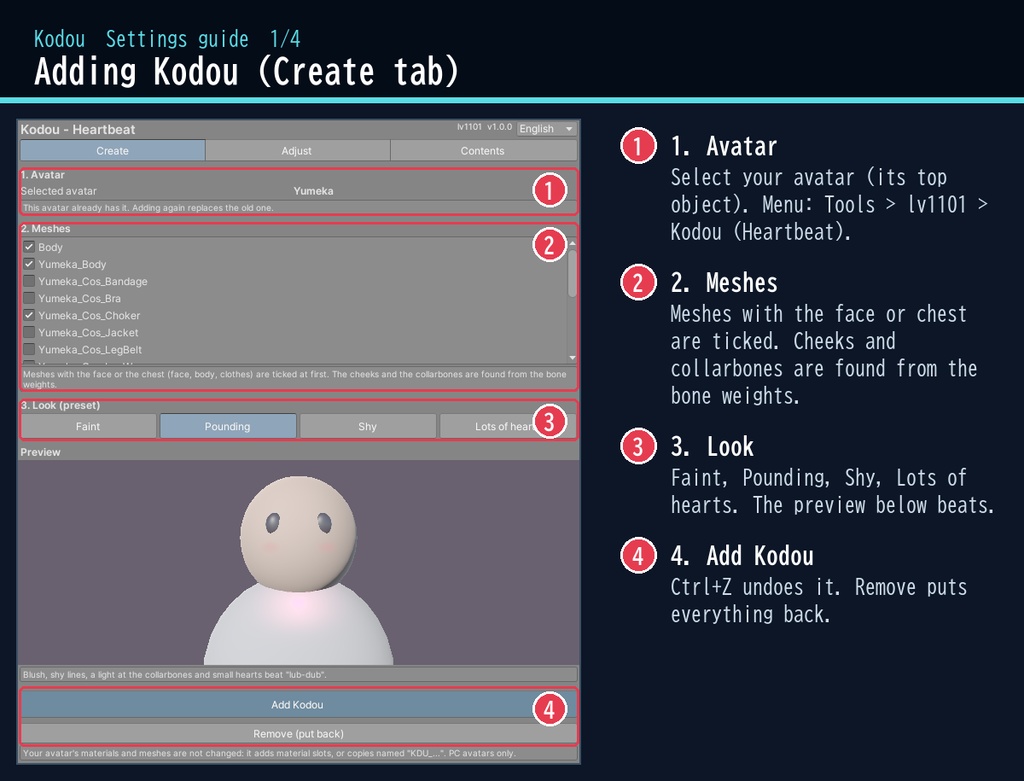
Task: Click the "Selected avatar" label
Action: (x=59, y=191)
